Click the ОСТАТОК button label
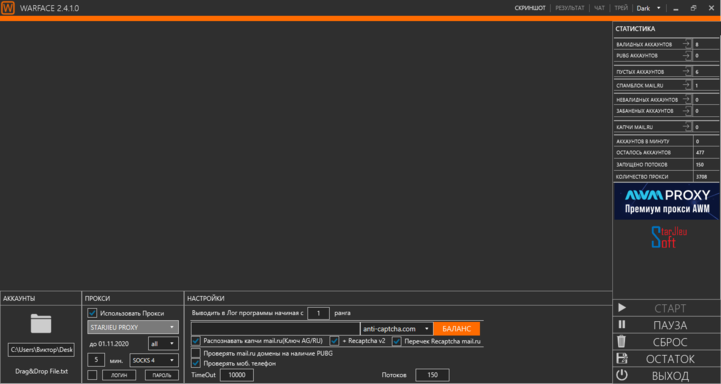 coord(670,359)
